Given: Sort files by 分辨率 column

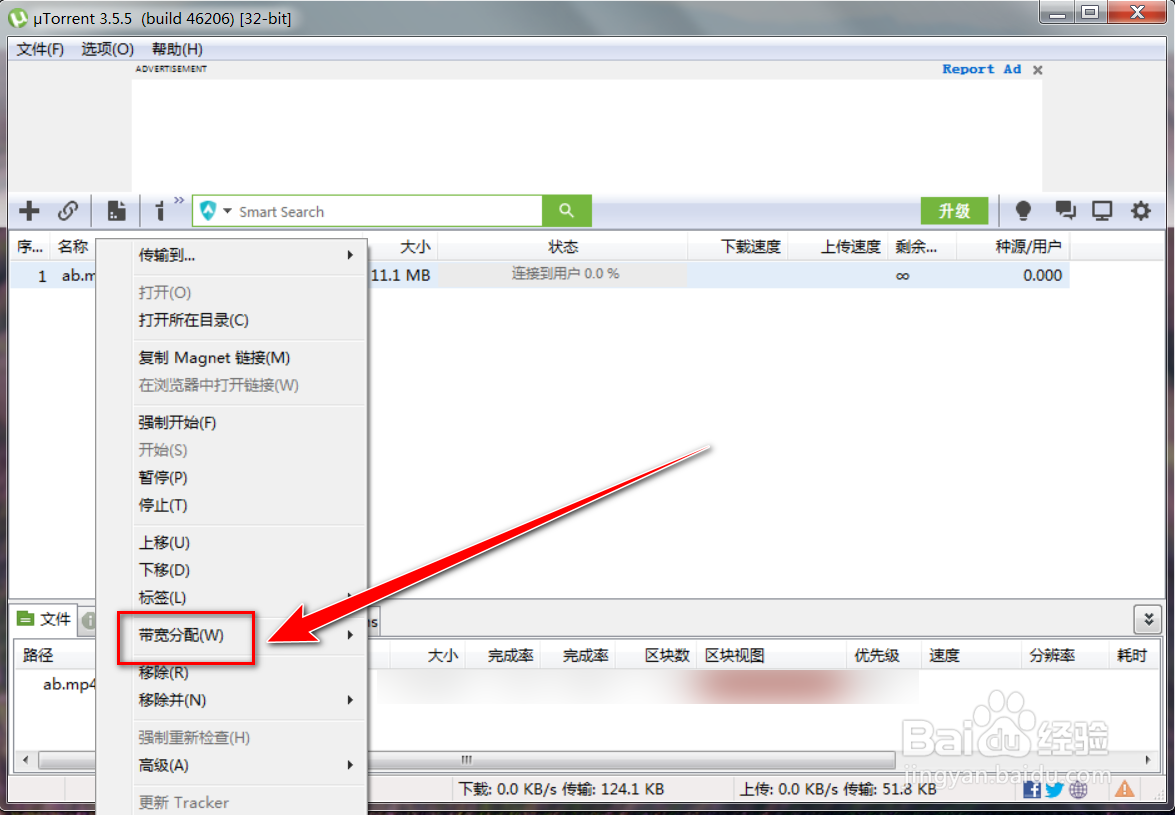Looking at the screenshot, I should tap(1066, 655).
